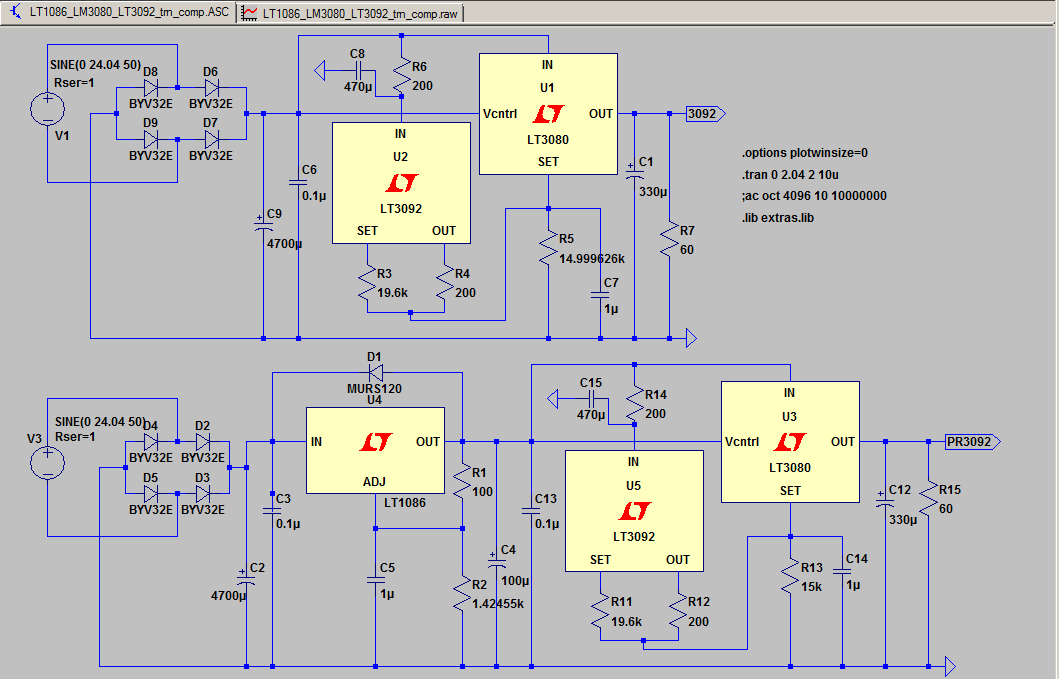Click resistor R6 symbol
1059x679 pixels.
tap(402, 76)
